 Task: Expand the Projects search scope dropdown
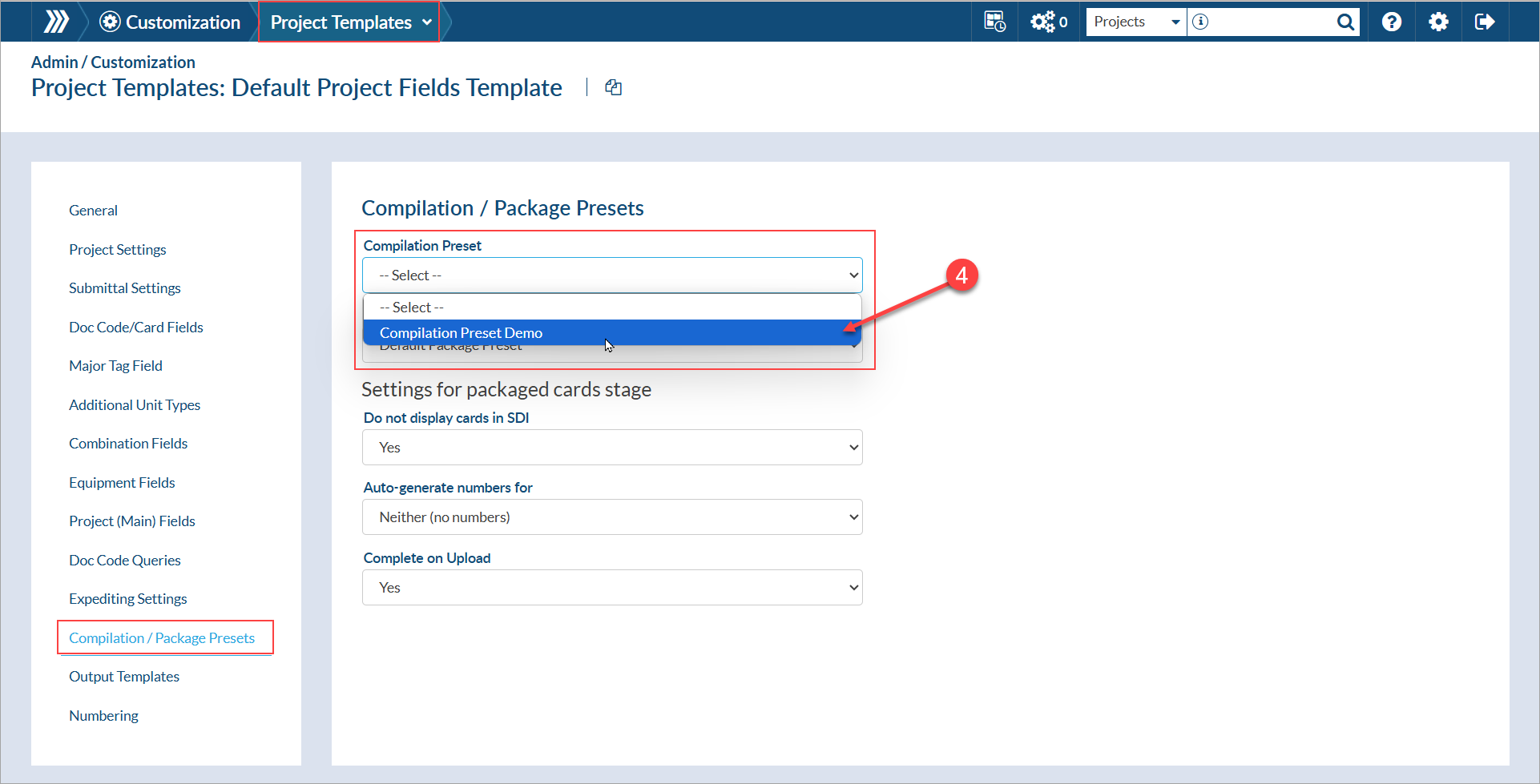click(1136, 22)
